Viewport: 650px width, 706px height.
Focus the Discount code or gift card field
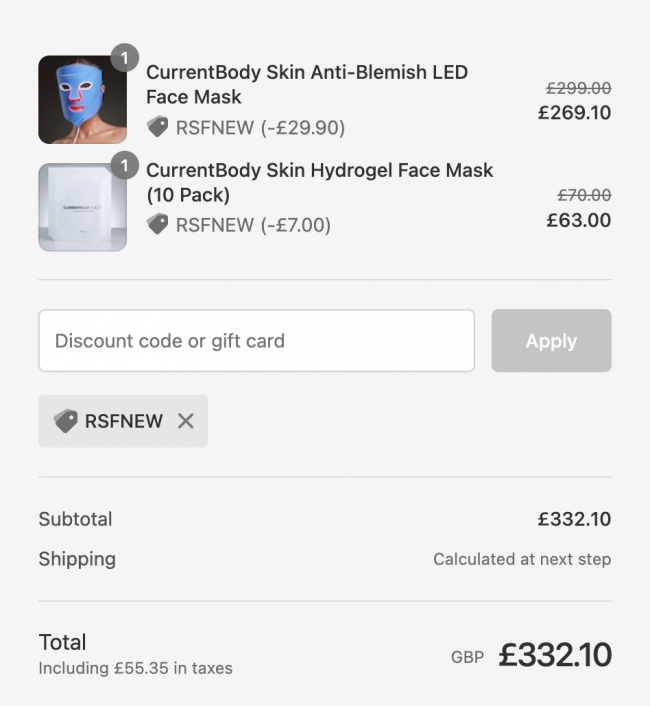256,341
